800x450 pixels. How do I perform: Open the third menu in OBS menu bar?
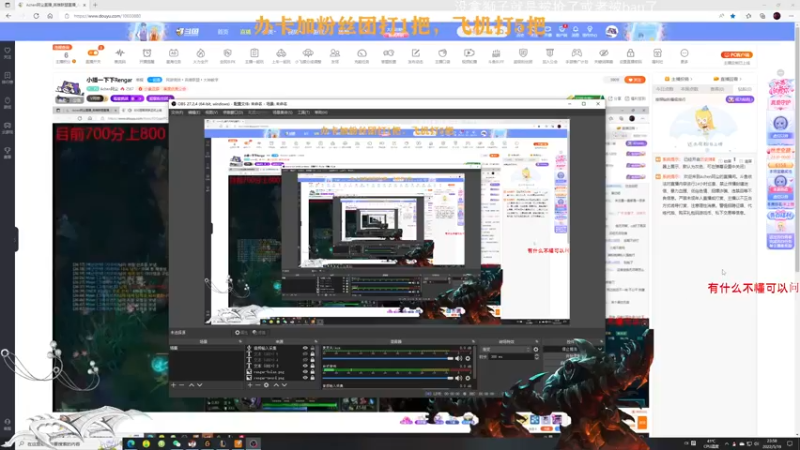pyautogui.click(x=211, y=112)
